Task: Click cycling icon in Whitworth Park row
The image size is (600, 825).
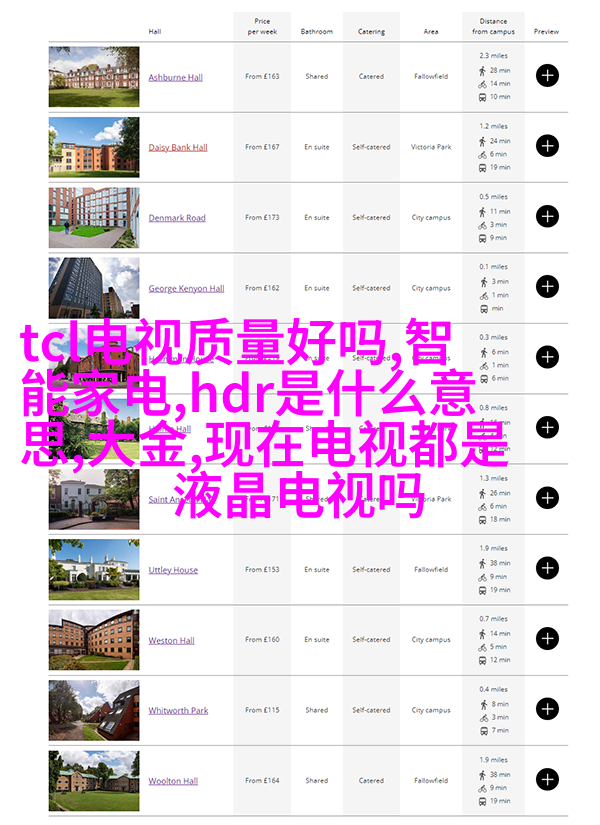Action: [484, 718]
